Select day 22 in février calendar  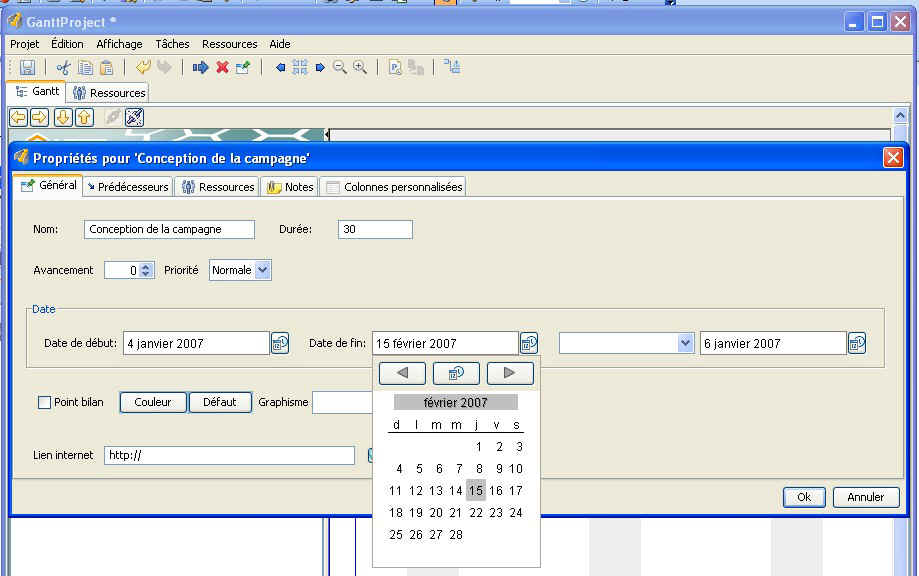point(476,513)
